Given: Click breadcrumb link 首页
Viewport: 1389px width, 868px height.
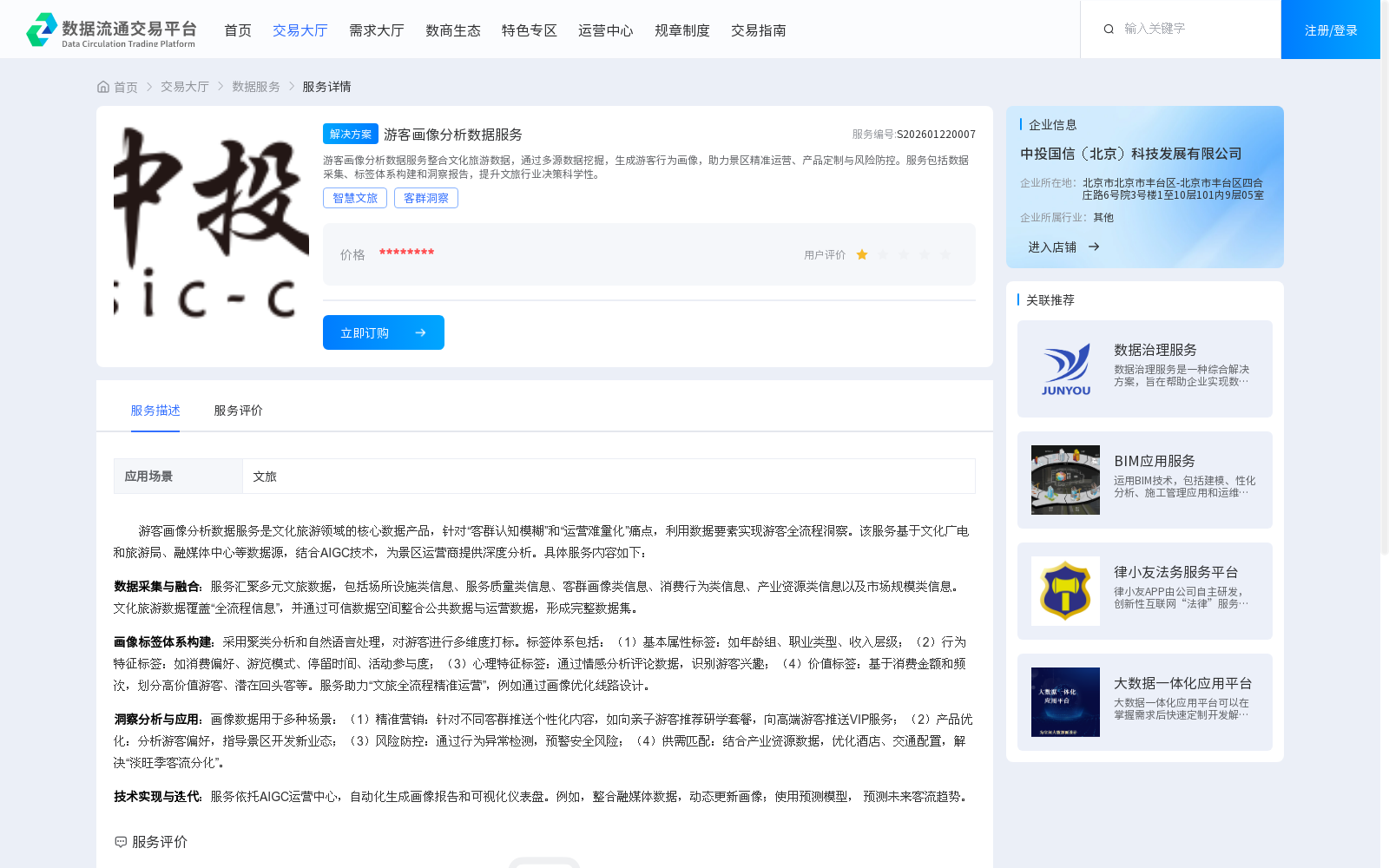Looking at the screenshot, I should [x=126, y=87].
